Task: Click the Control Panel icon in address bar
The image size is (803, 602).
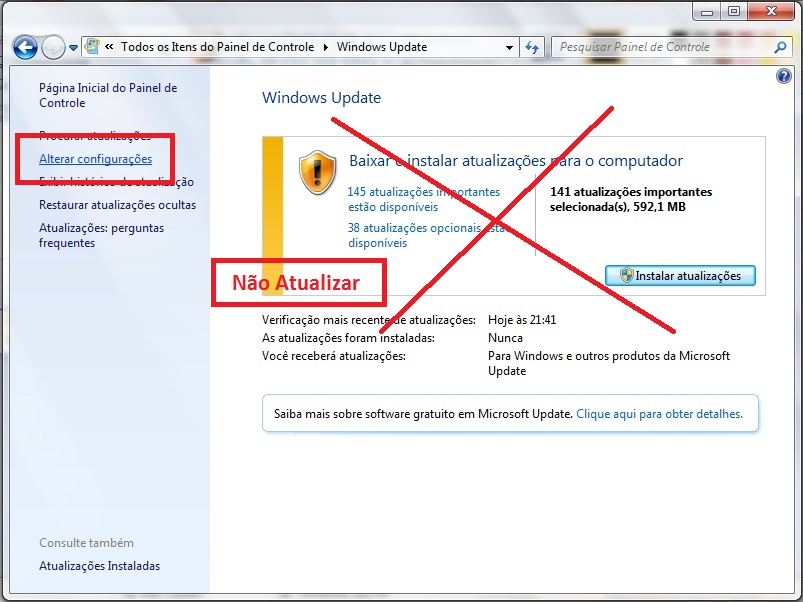Action: click(92, 47)
